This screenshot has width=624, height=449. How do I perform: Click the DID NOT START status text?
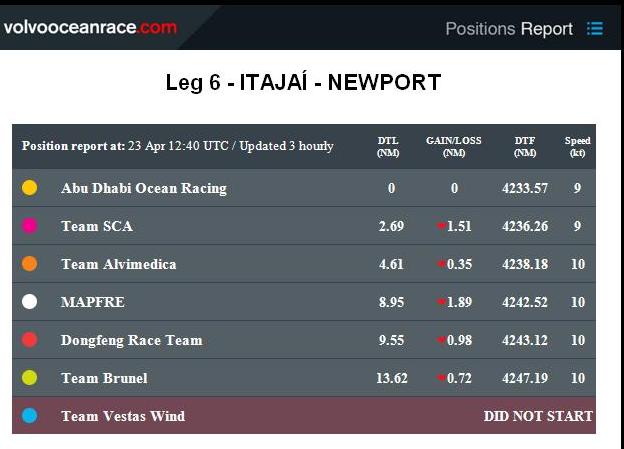pyautogui.click(x=538, y=416)
